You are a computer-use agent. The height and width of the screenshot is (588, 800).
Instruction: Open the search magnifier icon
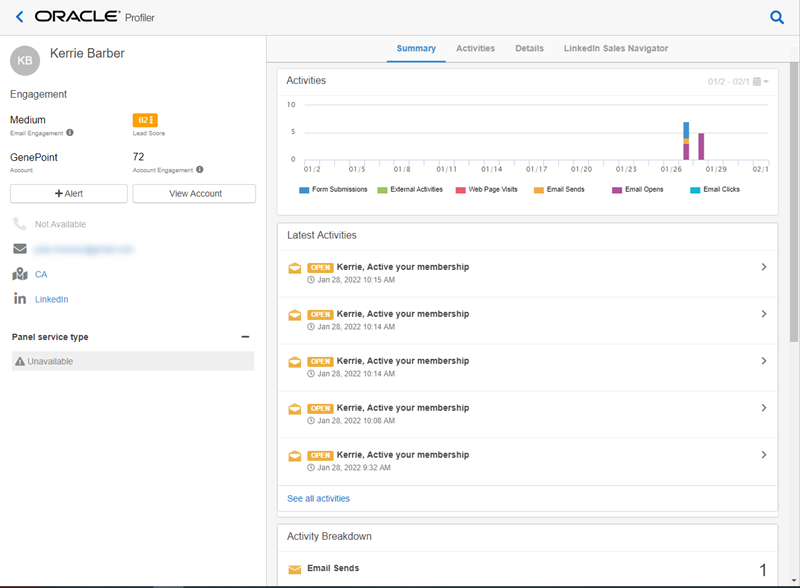coord(777,17)
